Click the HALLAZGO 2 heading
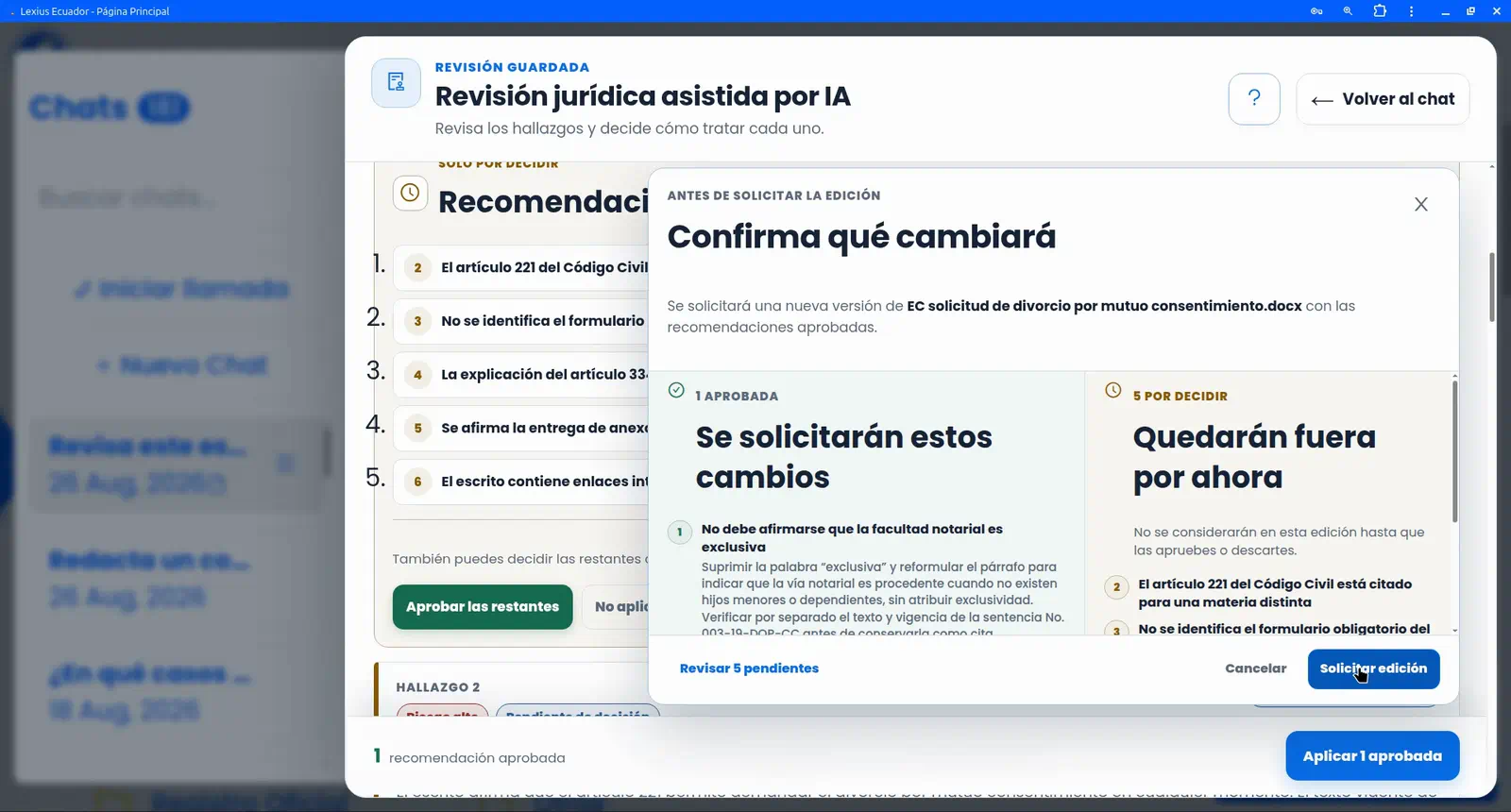1511x812 pixels. 437,687
